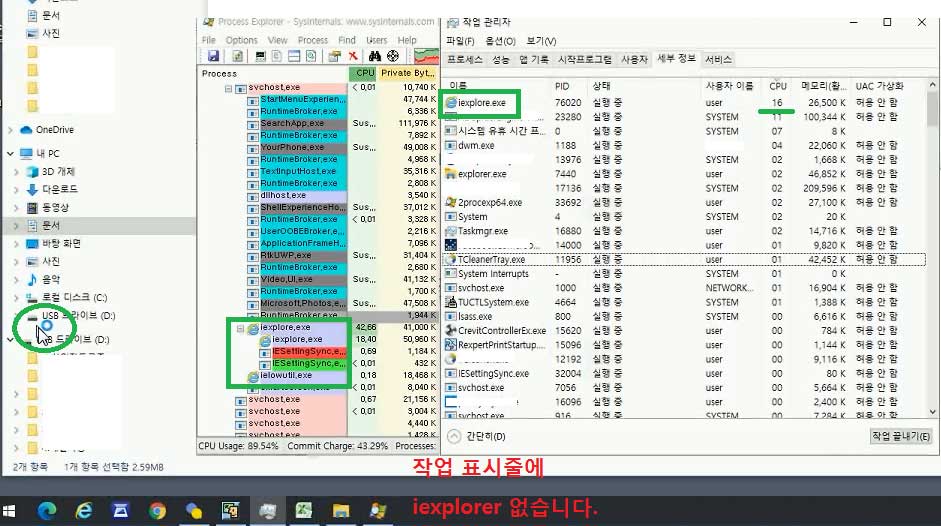The height and width of the screenshot is (526, 941).
Task: Sort by the 상태 column header
Action: [x=601, y=86]
